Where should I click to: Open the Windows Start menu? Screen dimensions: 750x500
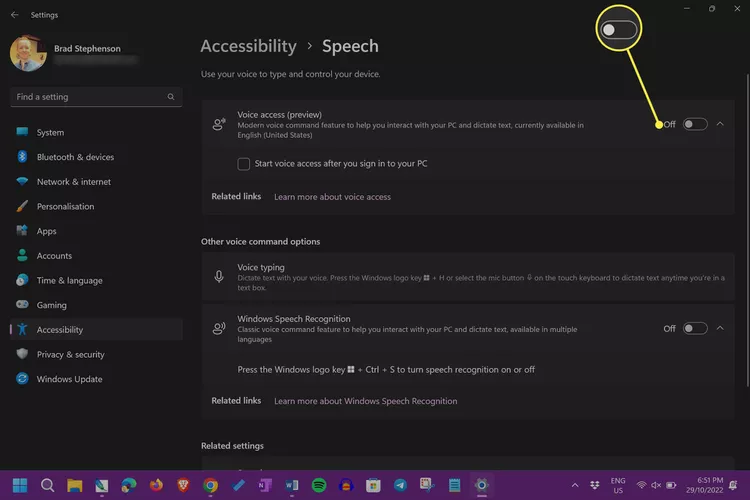tap(20, 485)
